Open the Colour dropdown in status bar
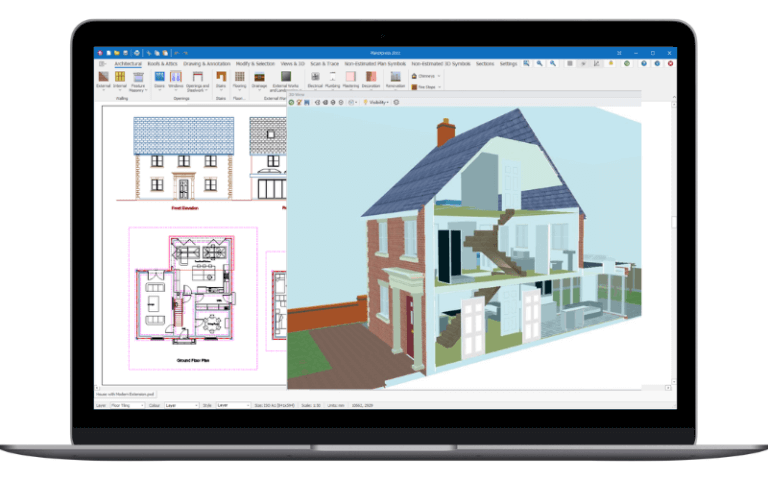Screen dimensions: 768x480 click(181, 406)
